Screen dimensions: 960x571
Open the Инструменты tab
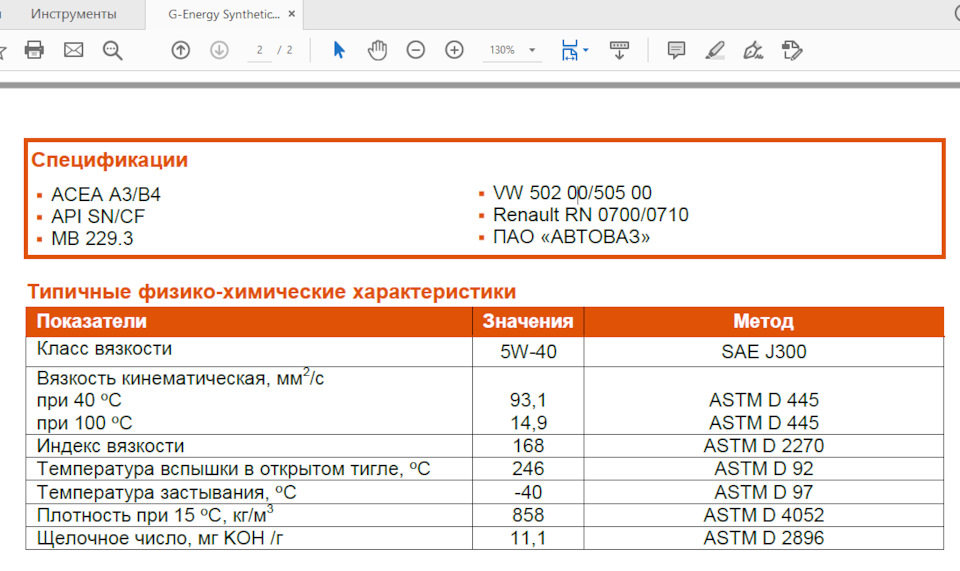[x=73, y=14]
